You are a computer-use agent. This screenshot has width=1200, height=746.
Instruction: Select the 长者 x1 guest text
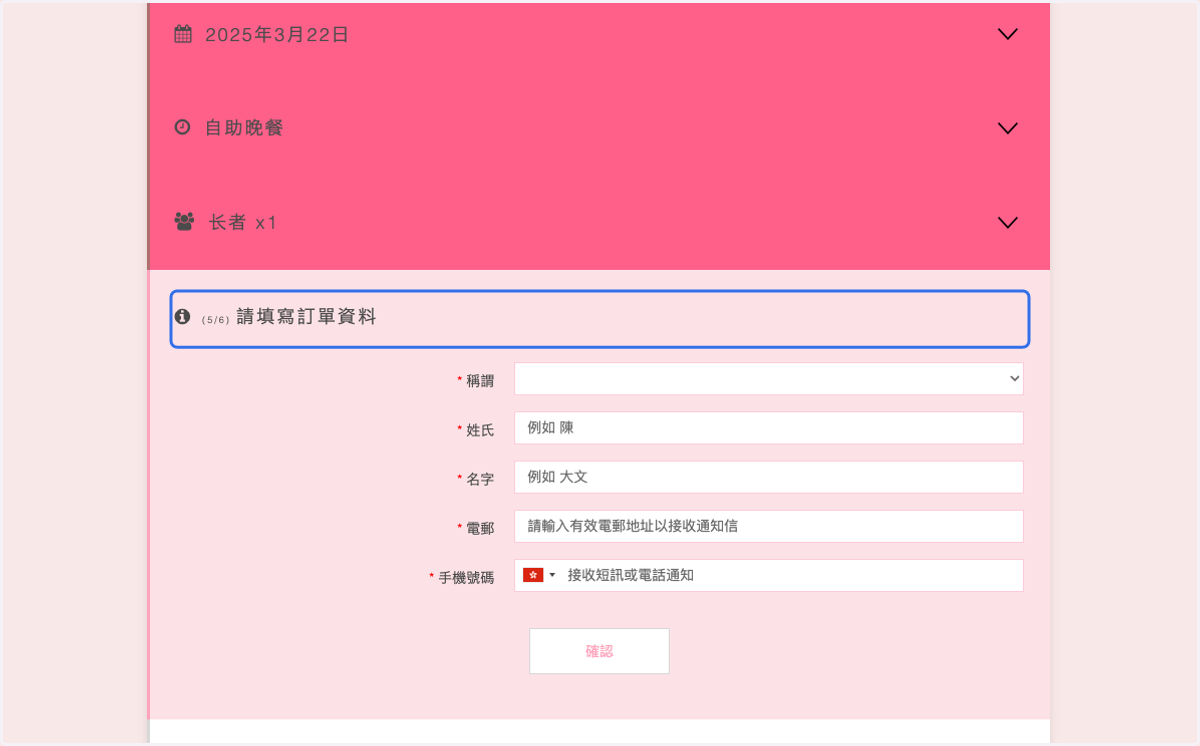coord(243,222)
